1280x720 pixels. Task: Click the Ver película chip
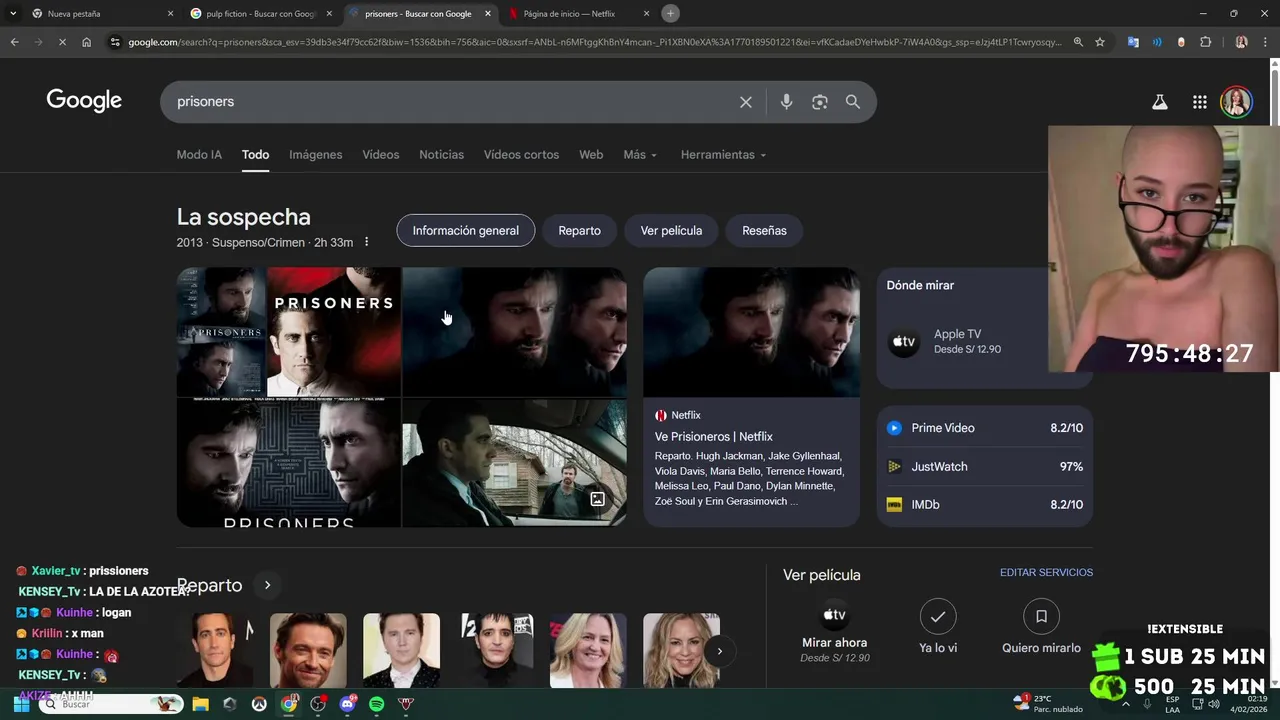(x=671, y=231)
